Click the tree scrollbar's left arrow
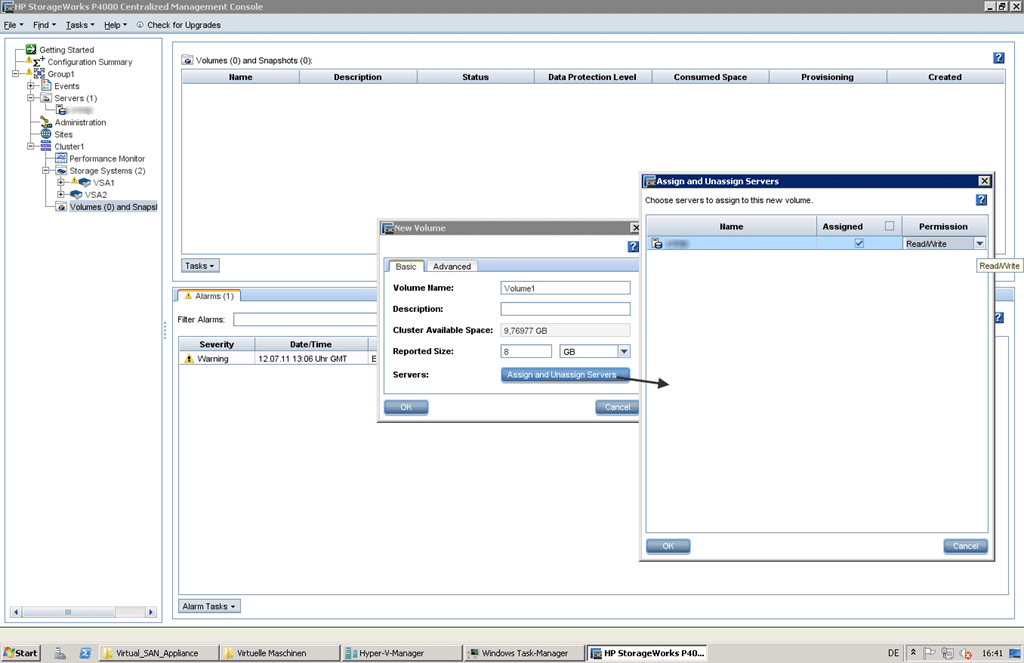This screenshot has height=663, width=1024. tap(16, 612)
